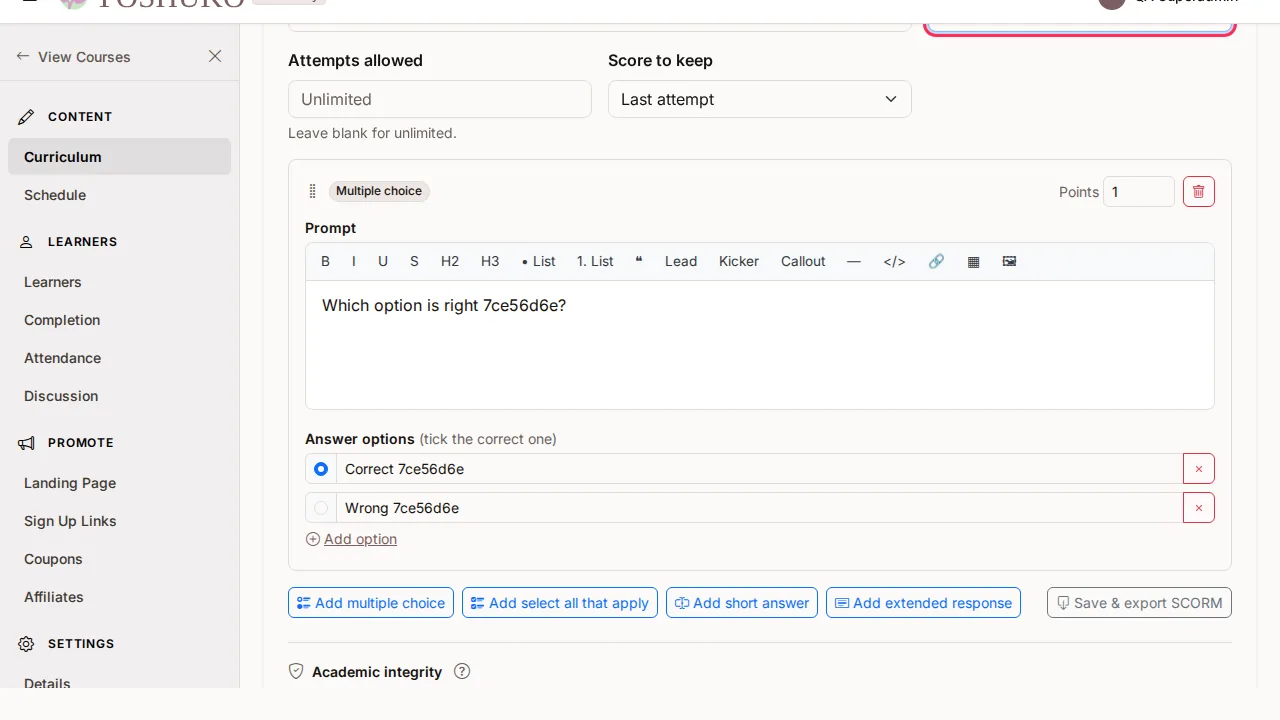Insert a code block with the </> tool
The height and width of the screenshot is (720, 1280).
point(894,261)
